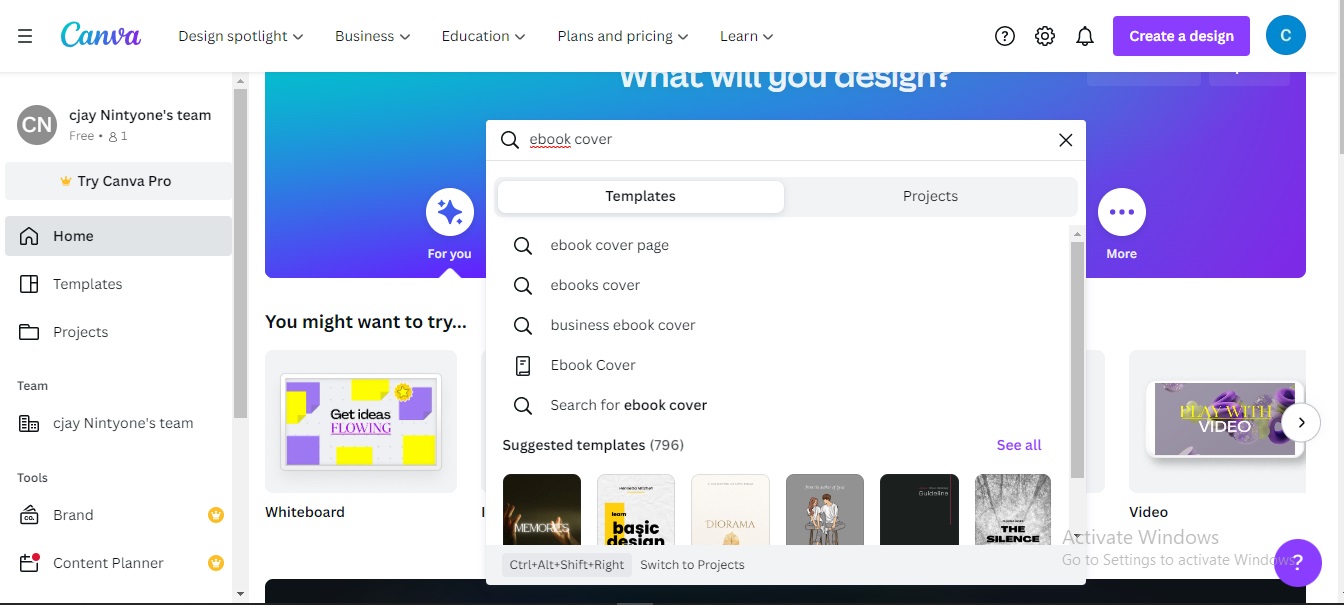Expand the Learn dropdown
This screenshot has width=1344, height=608.
click(747, 36)
